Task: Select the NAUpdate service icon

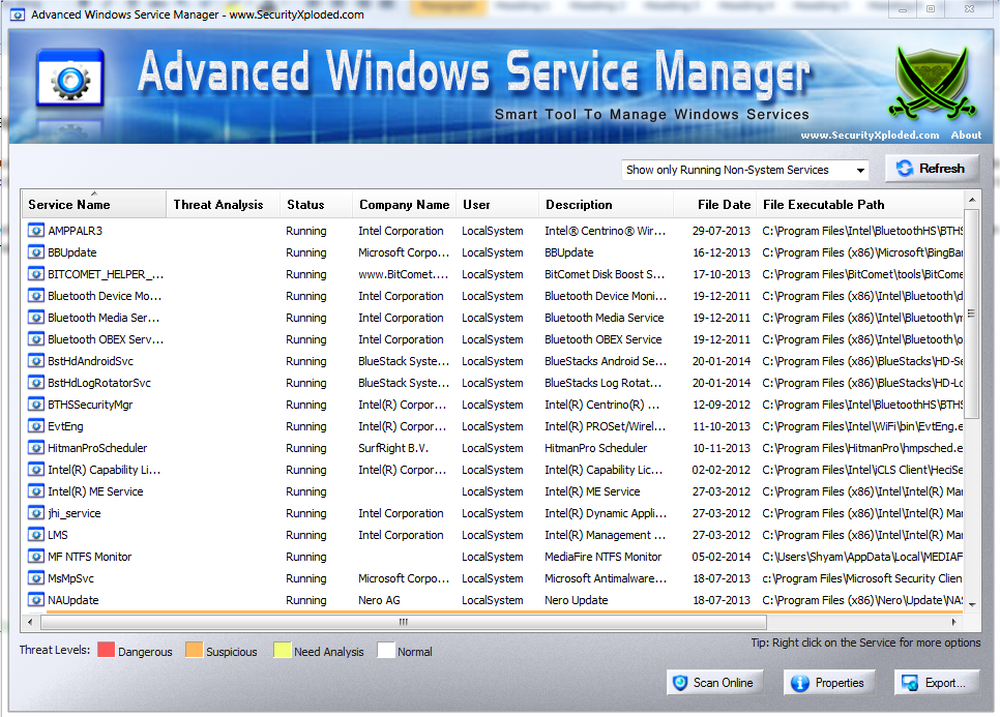Action: [x=36, y=599]
